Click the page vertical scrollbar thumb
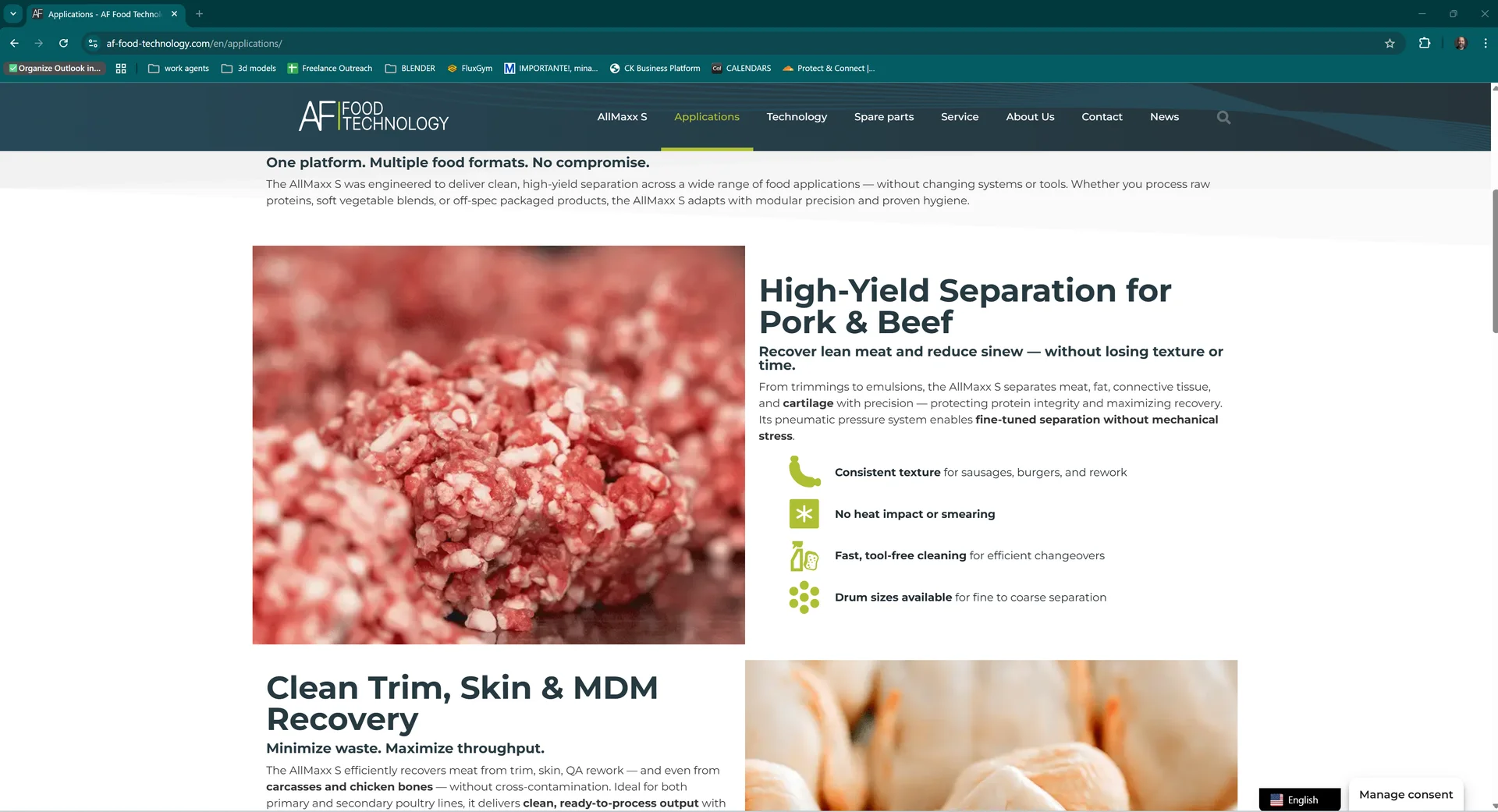 pyautogui.click(x=1494, y=261)
